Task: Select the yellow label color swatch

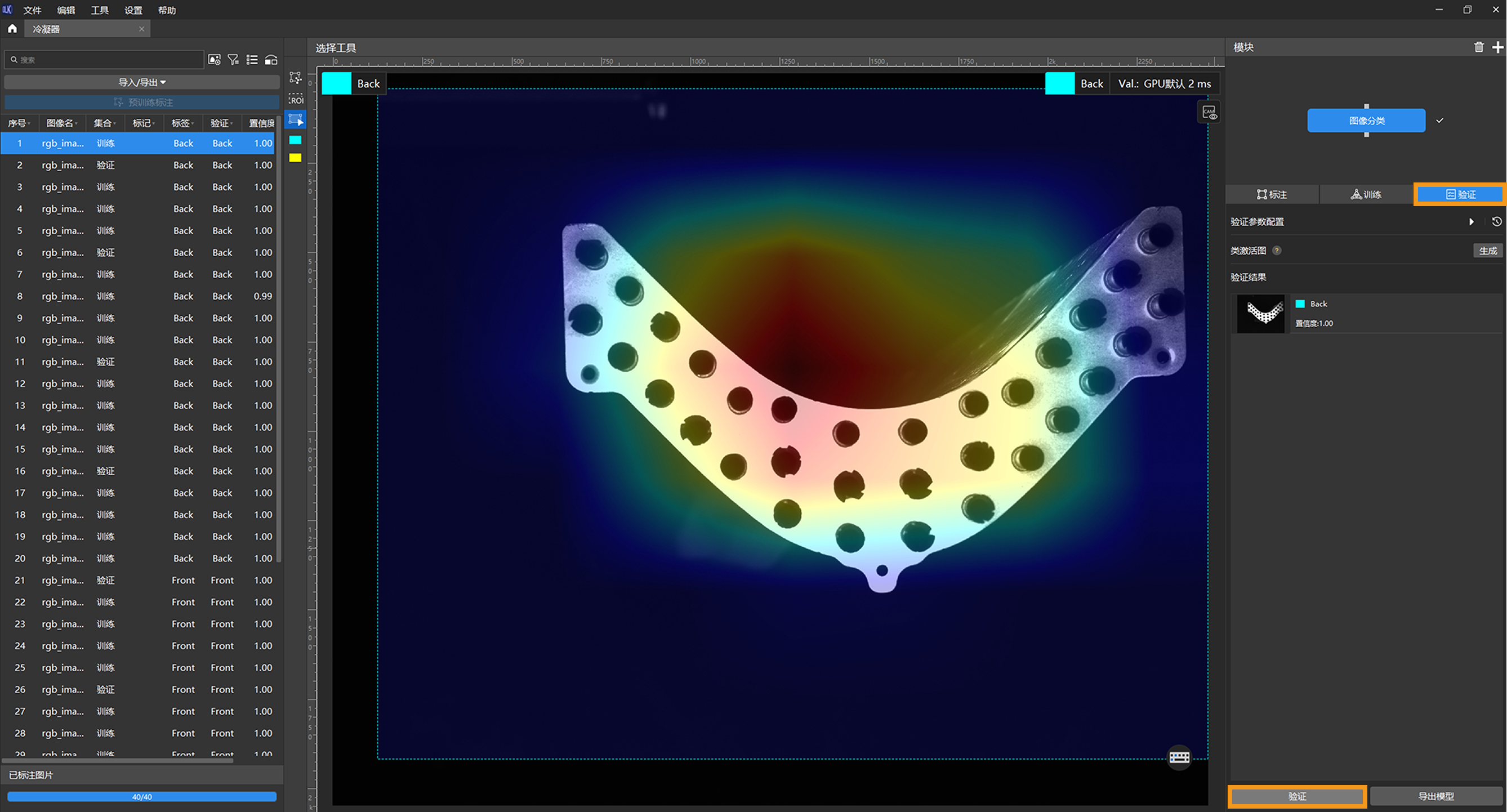Action: pos(296,157)
